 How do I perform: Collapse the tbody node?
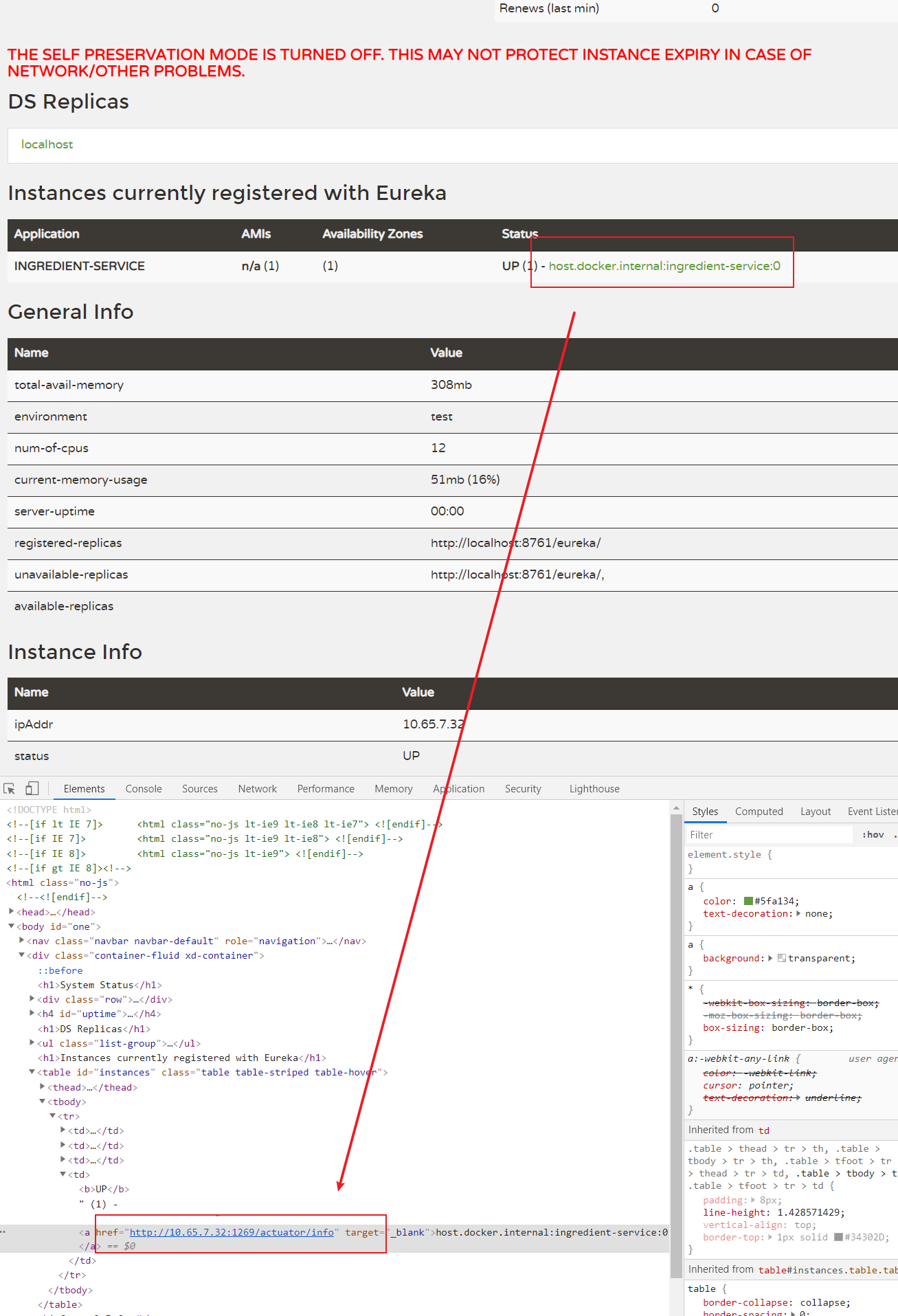click(43, 1102)
